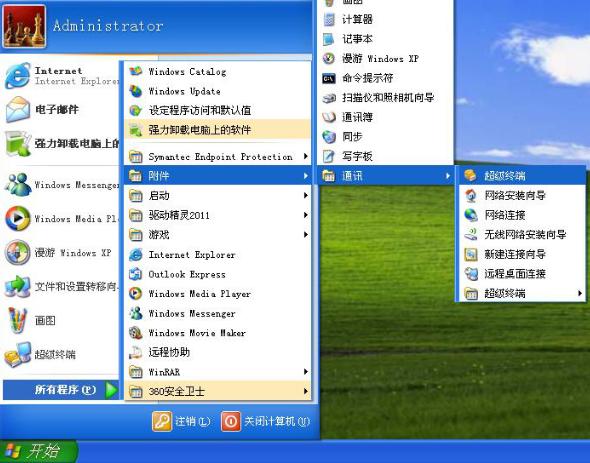Open the 通讯簿 address book icon
The height and width of the screenshot is (463, 590).
tap(329, 117)
